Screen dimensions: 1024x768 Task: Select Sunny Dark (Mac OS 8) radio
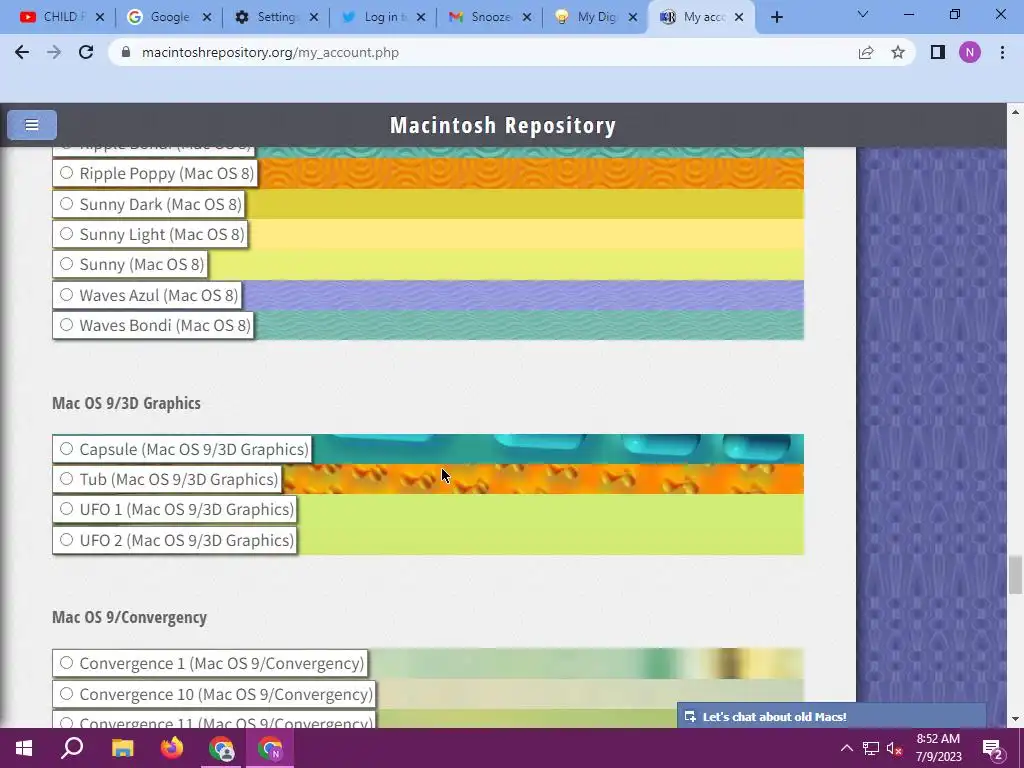66,204
